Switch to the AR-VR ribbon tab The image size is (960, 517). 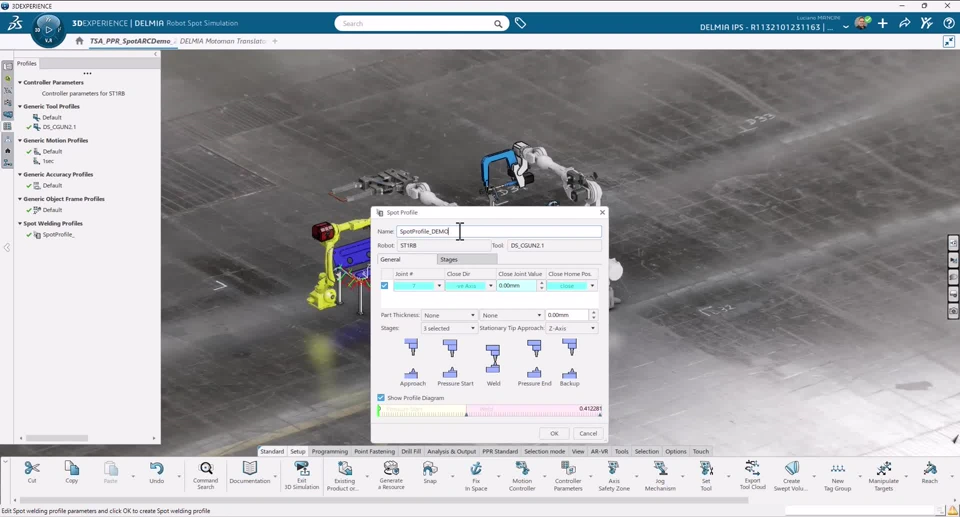point(599,451)
